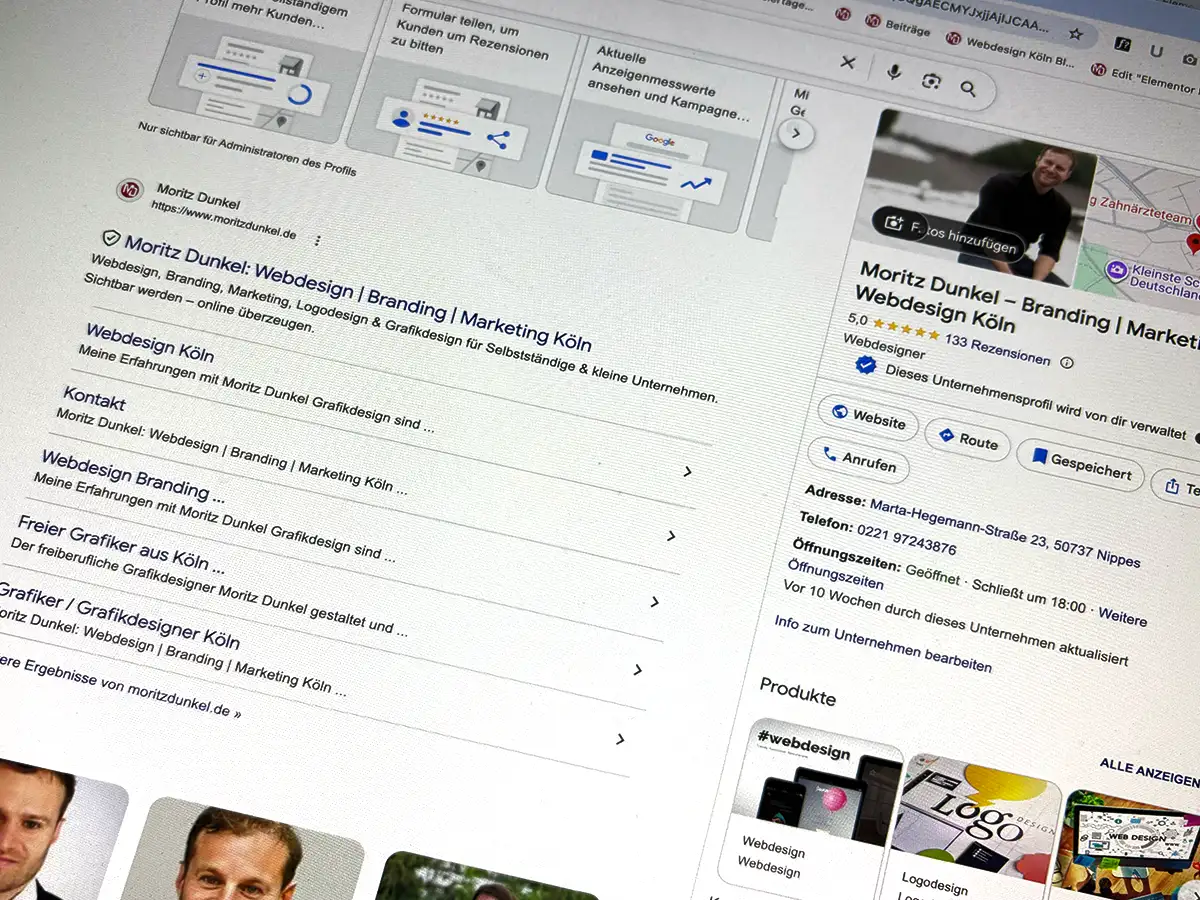Open the 133 Rezensionen link
The height and width of the screenshot is (900, 1200).
pyautogui.click(x=997, y=350)
